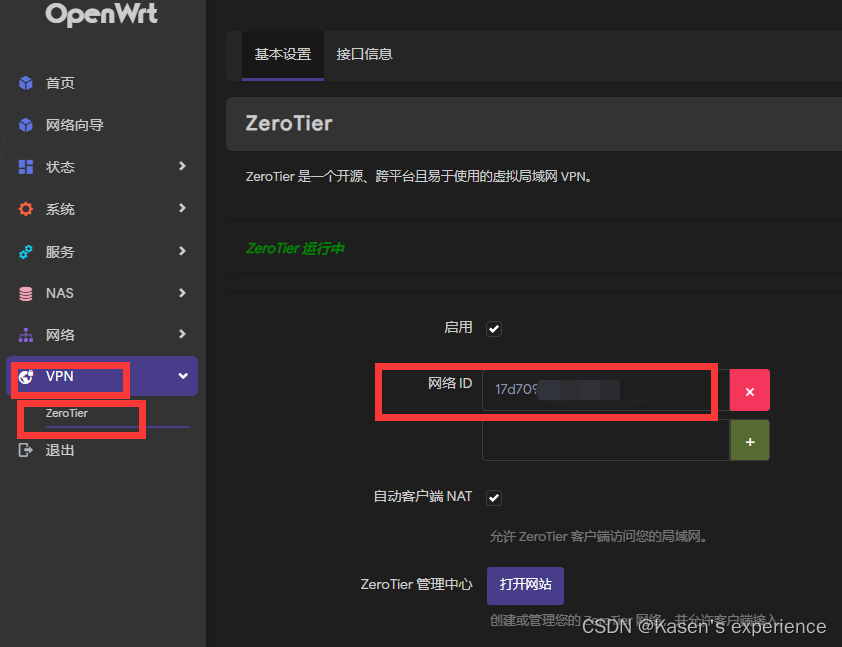Click the NAS menu label
842x647 pixels.
tap(60, 293)
